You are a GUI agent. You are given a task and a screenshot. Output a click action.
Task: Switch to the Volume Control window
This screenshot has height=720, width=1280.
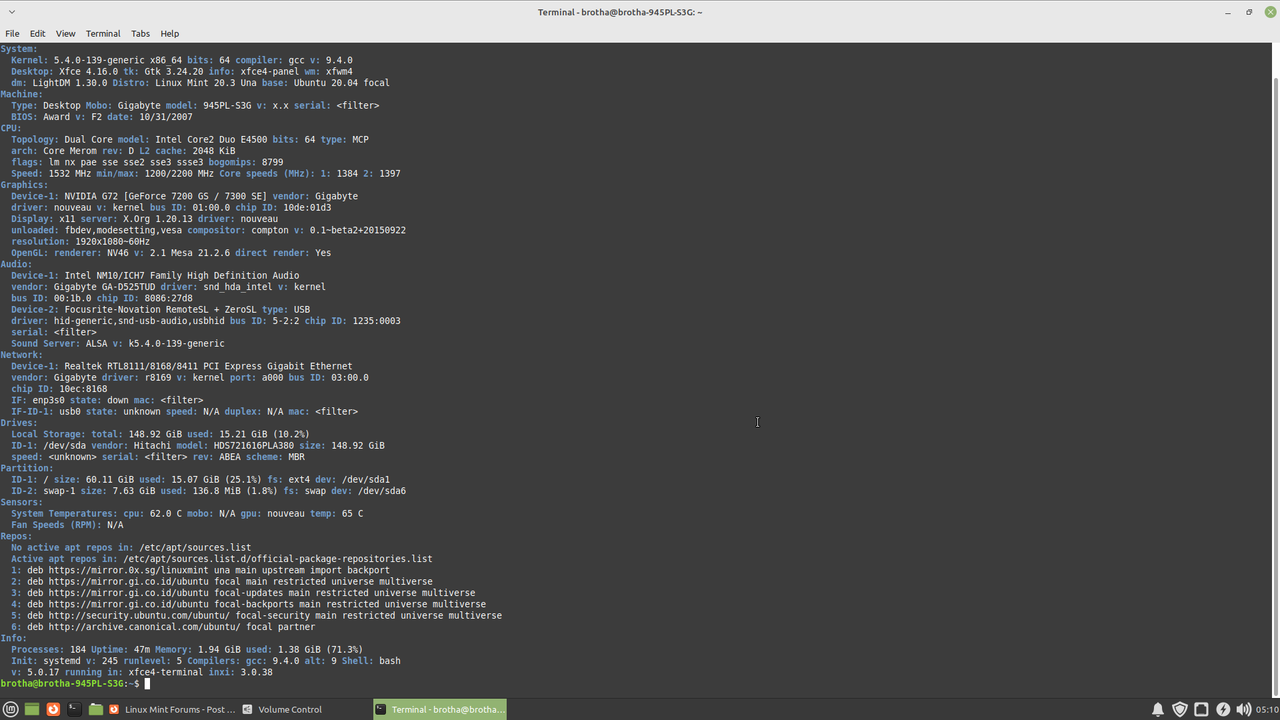point(290,709)
